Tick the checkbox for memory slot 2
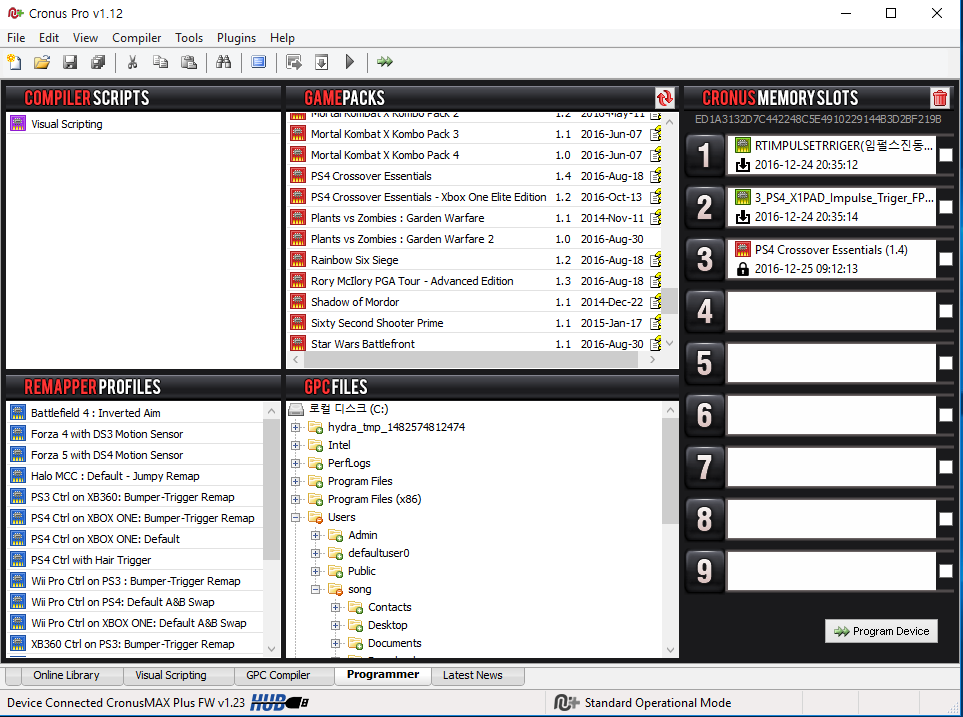 pyautogui.click(x=946, y=207)
